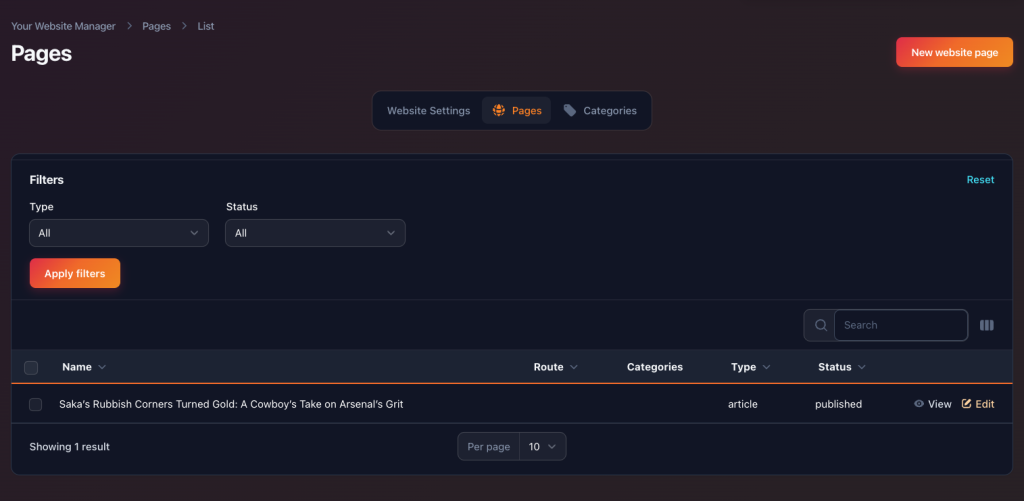Click the tag icon beside Categories
Screen dimensions: 1024x501
coord(570,111)
